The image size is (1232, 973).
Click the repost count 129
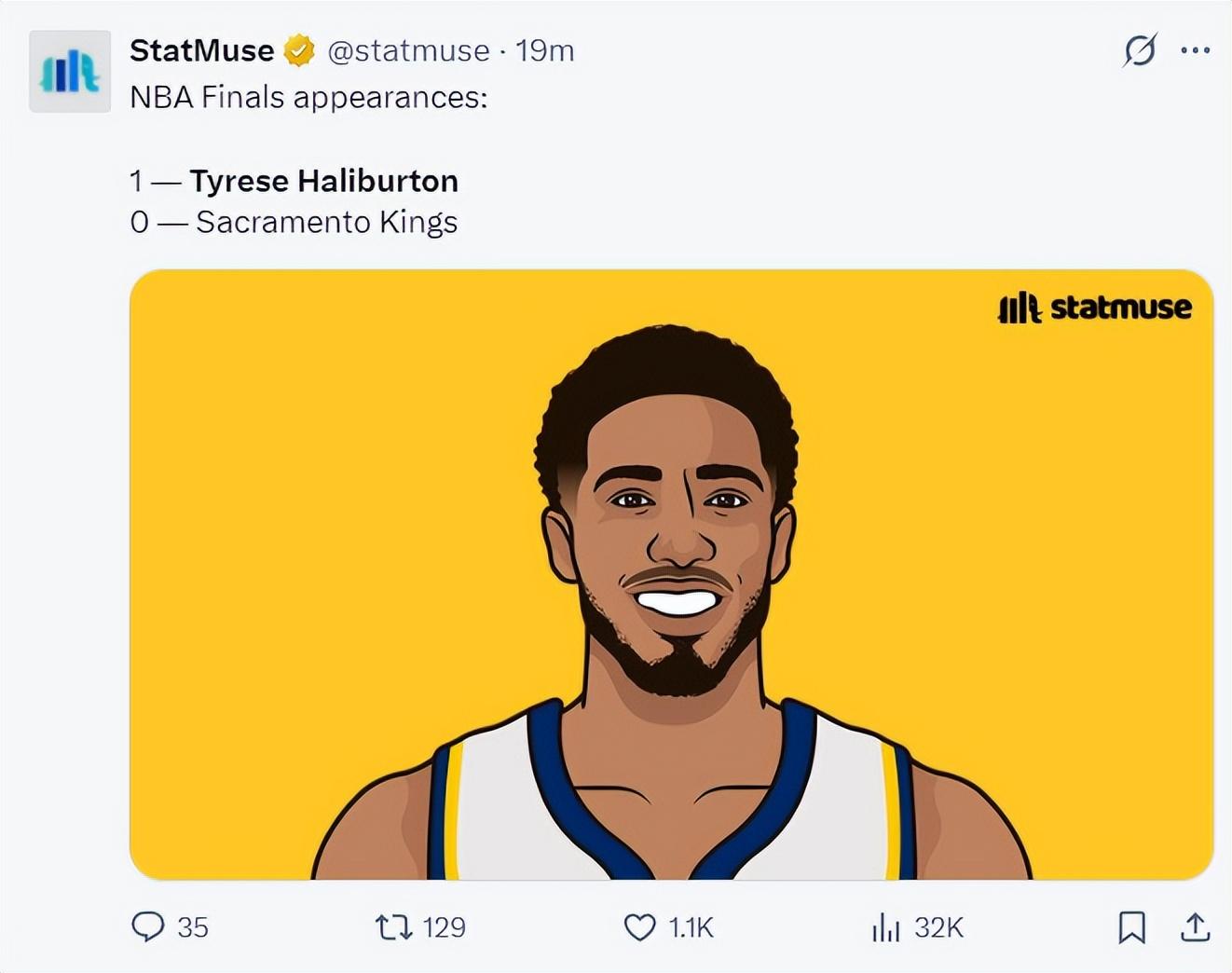(444, 927)
